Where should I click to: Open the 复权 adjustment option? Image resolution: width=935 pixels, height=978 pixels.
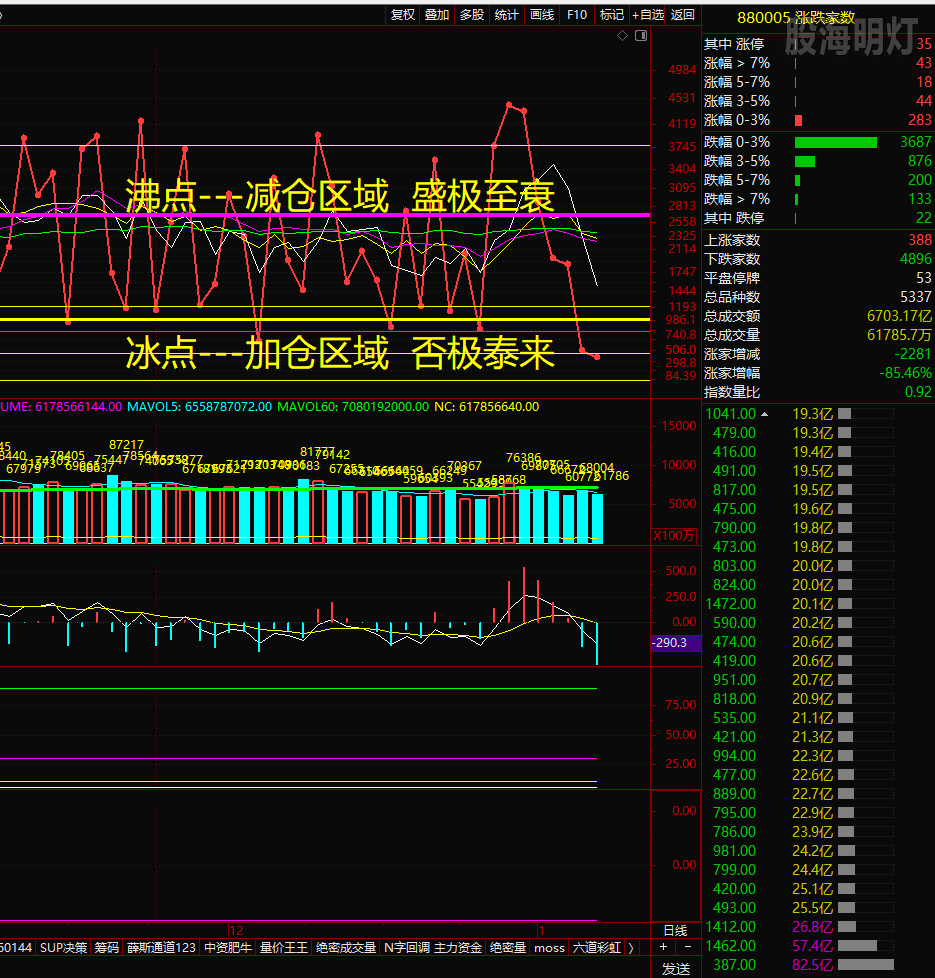tap(402, 14)
